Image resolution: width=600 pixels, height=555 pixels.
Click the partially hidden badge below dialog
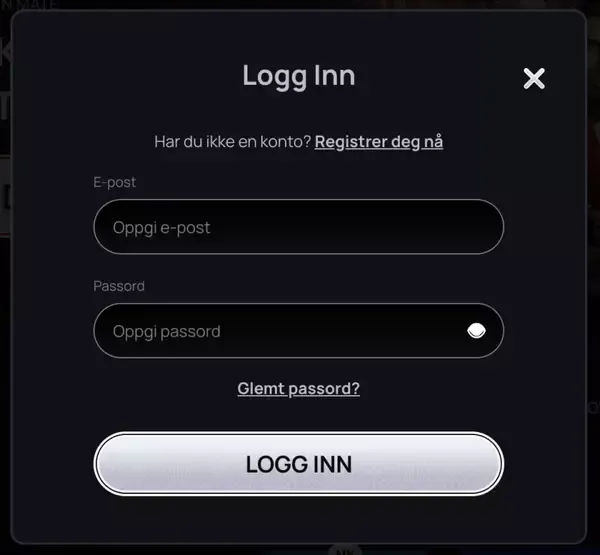[x=345, y=550]
